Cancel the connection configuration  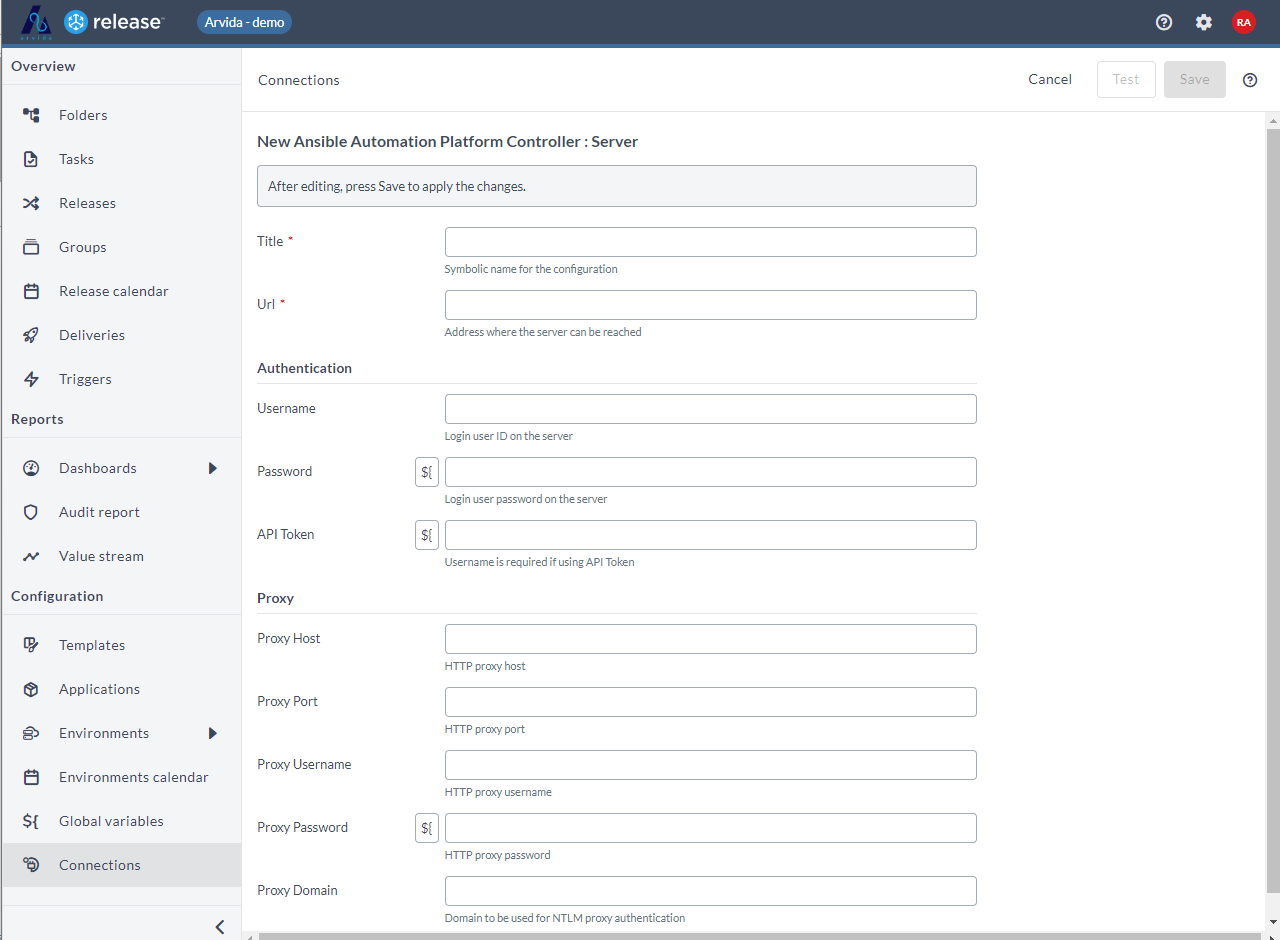(x=1049, y=79)
